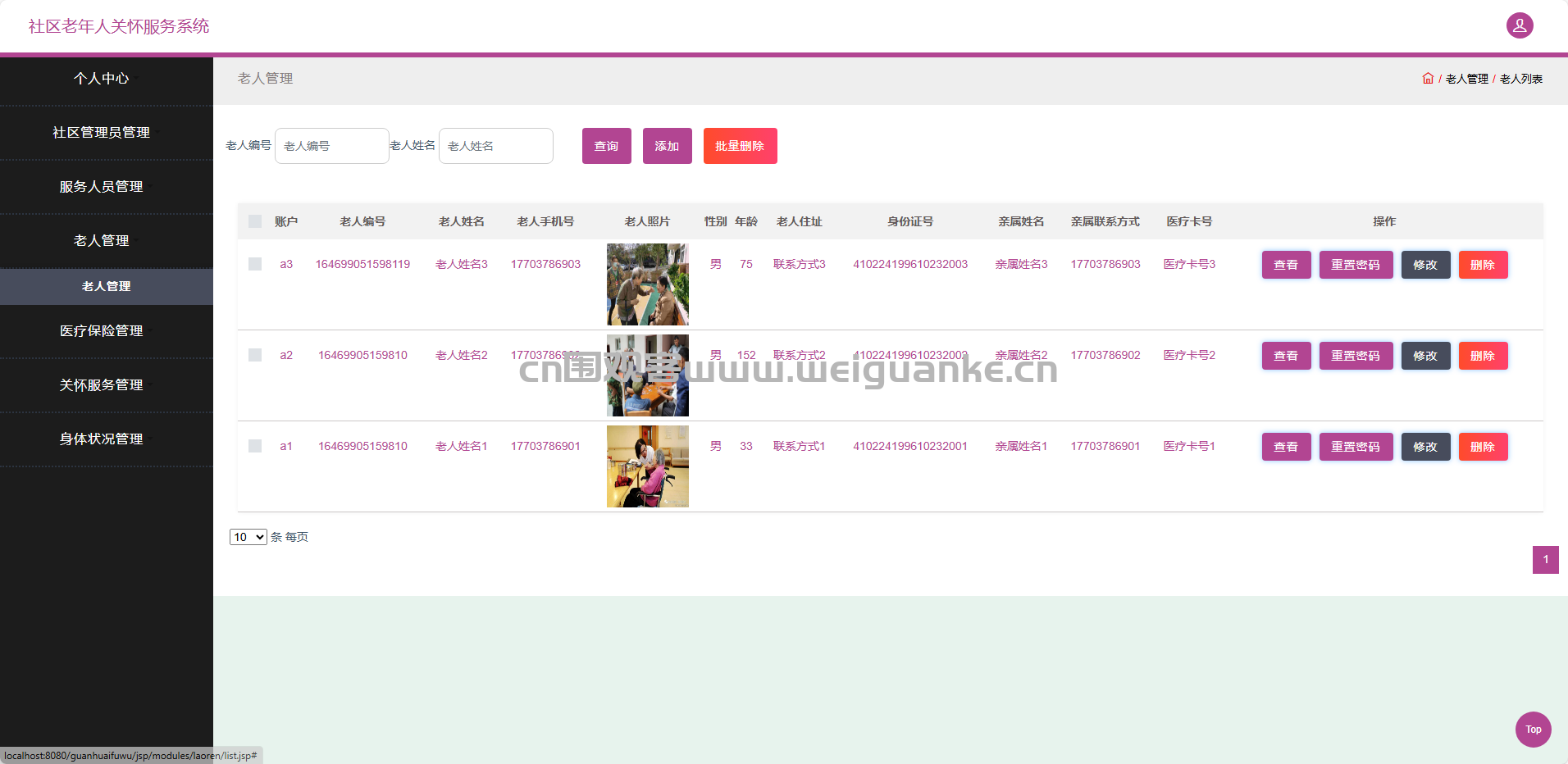Click 查看 for row a2
Viewport: 1568px width, 764px height.
(1287, 356)
